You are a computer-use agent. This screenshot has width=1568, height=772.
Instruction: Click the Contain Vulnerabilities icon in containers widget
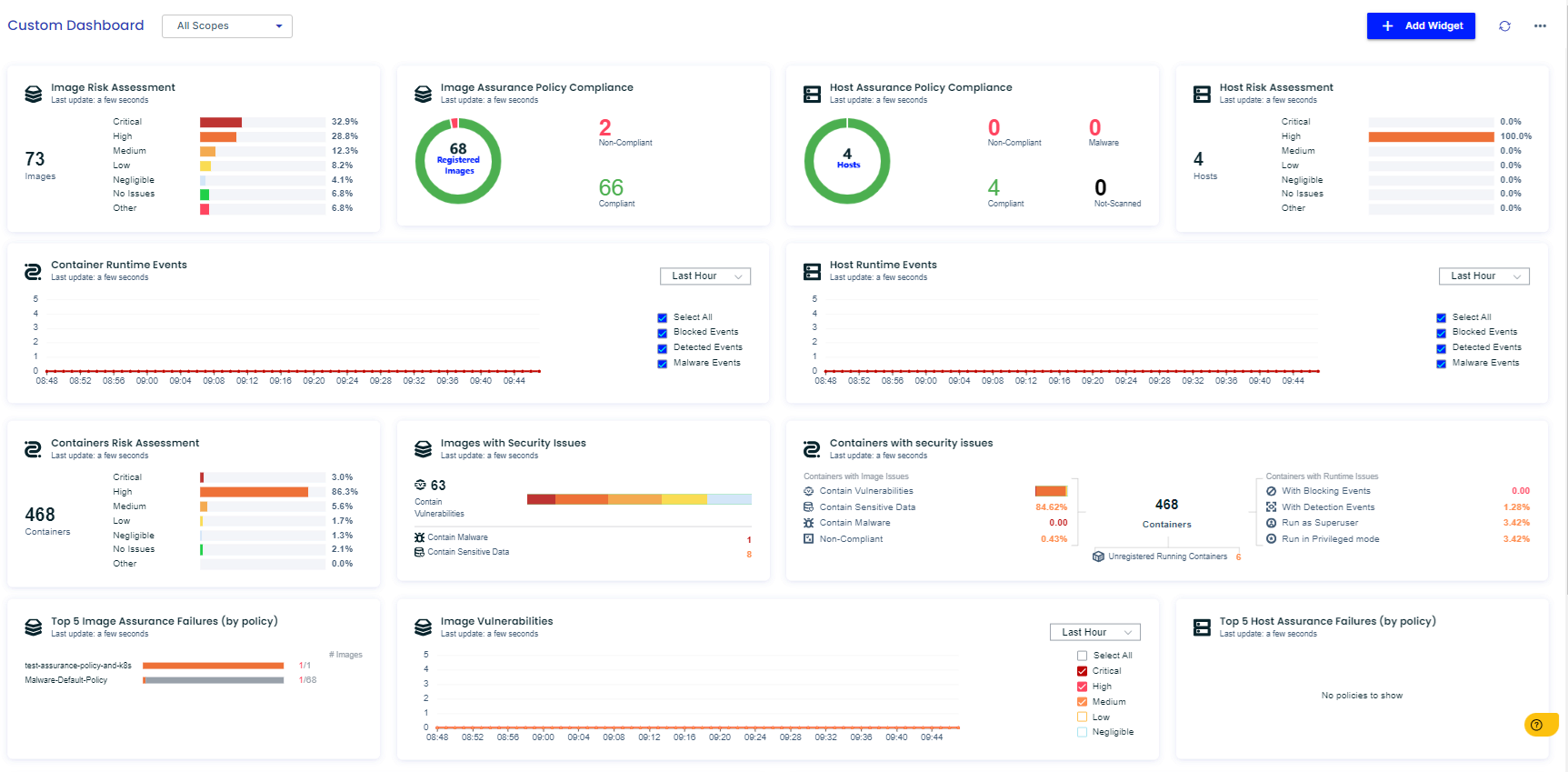[809, 491]
